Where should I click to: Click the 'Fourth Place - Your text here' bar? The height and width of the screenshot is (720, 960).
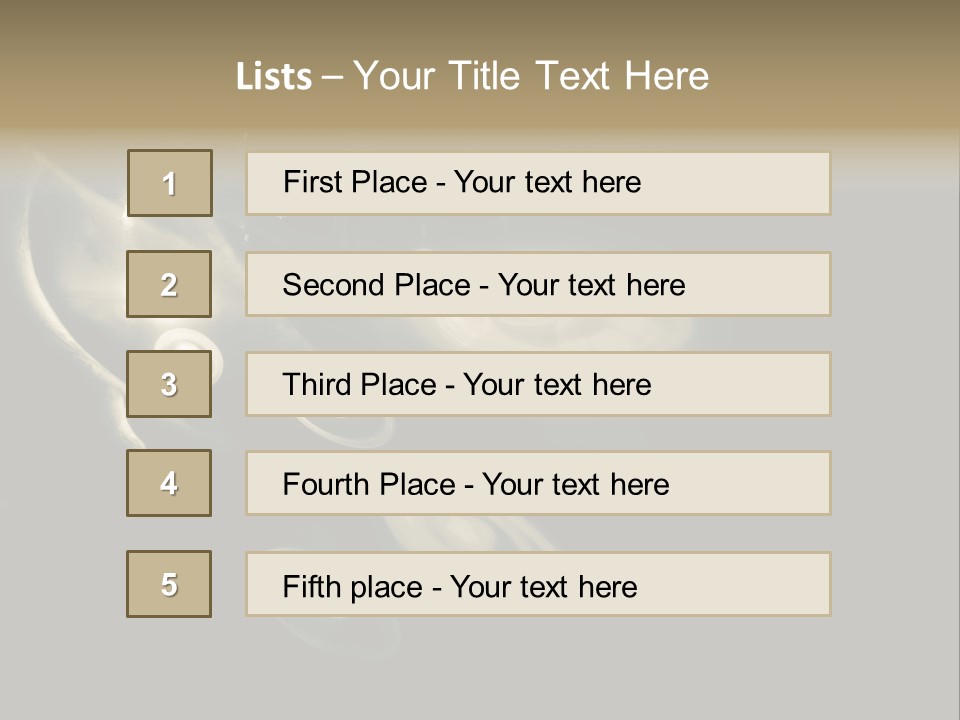pyautogui.click(x=538, y=483)
